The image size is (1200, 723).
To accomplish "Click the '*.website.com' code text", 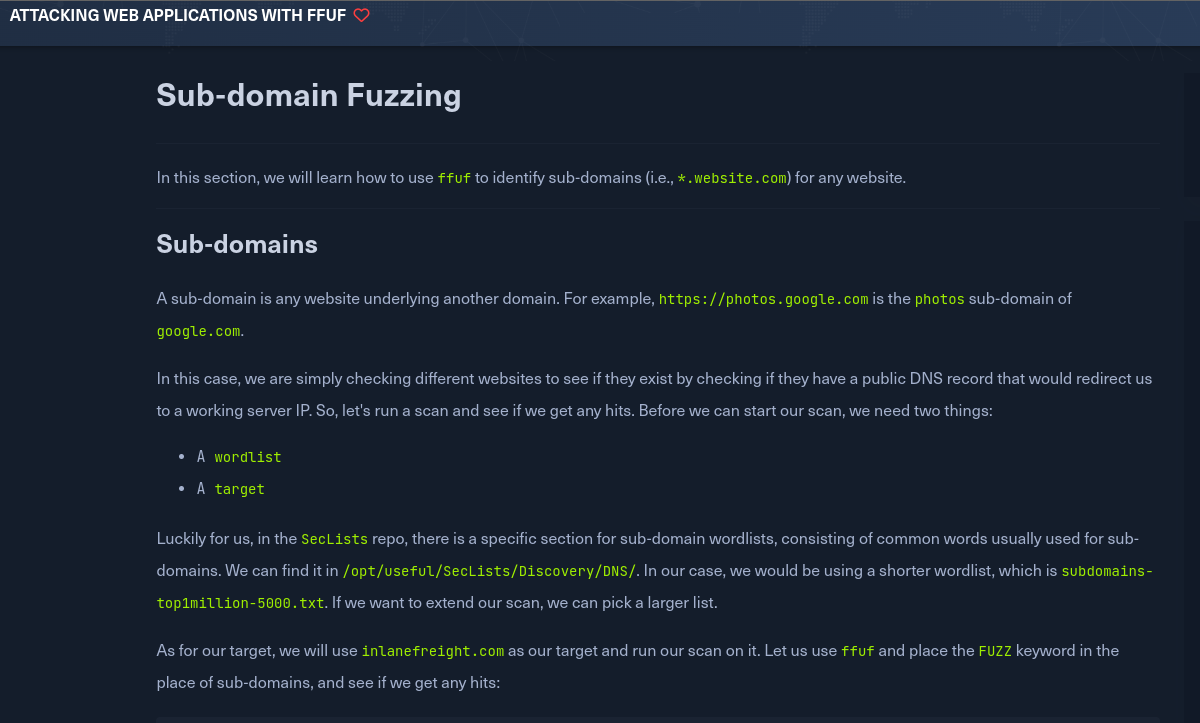I will tap(732, 179).
